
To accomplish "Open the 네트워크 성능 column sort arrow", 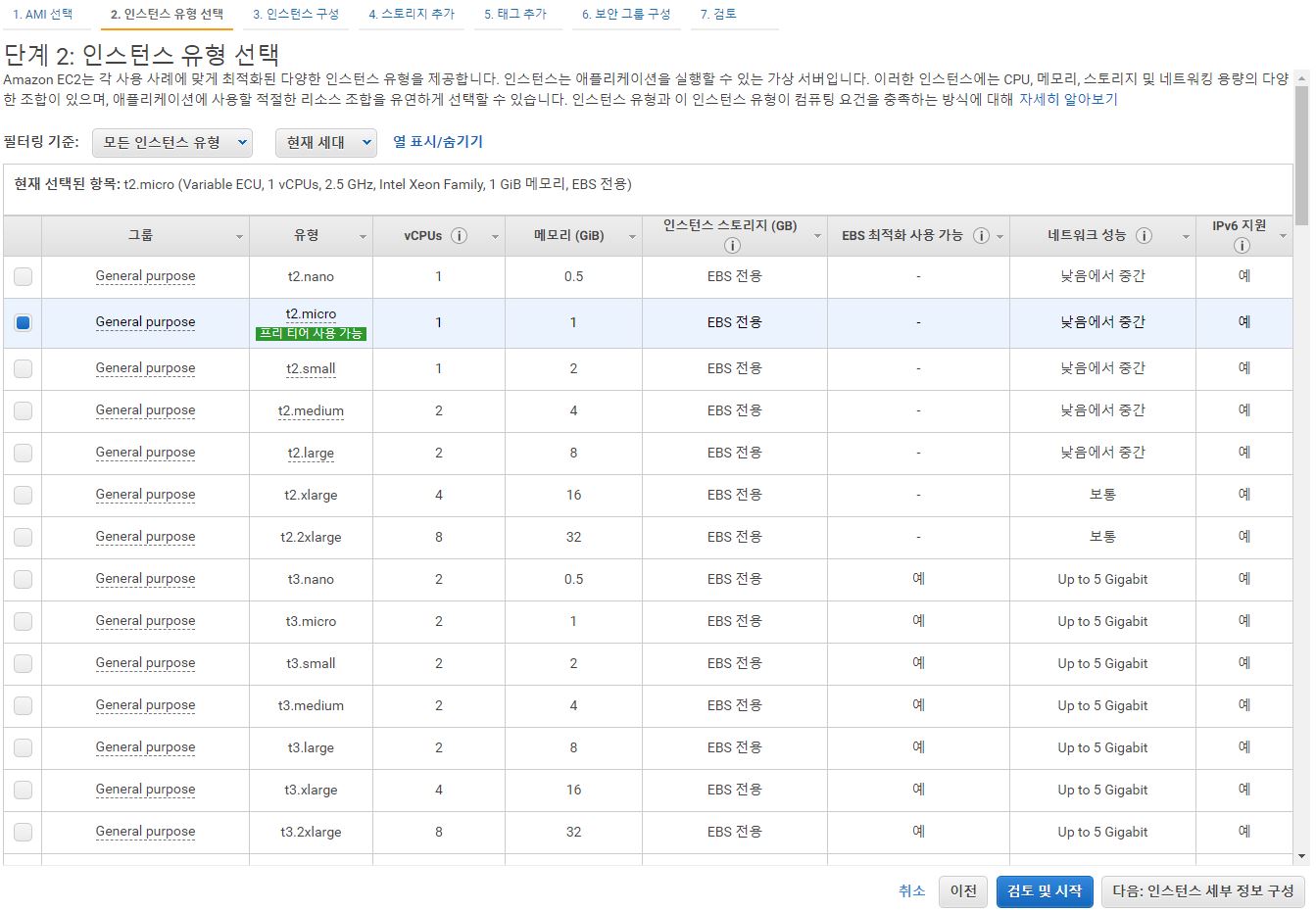I will [x=1186, y=237].
